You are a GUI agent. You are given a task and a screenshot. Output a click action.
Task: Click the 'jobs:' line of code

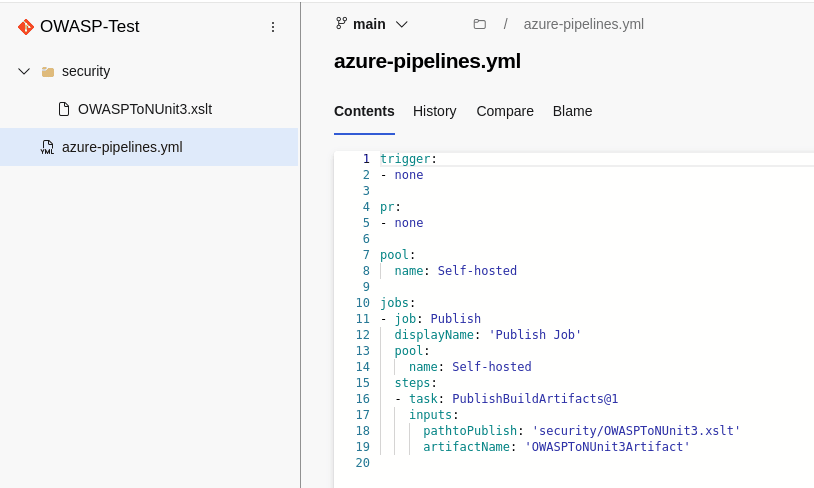click(x=398, y=303)
